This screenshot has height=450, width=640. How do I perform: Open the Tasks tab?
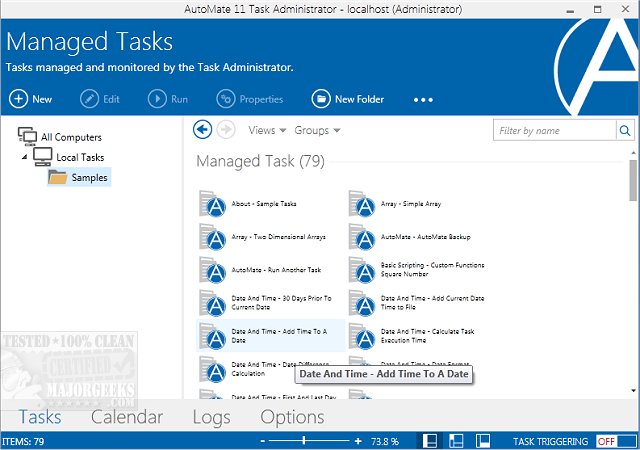(40, 417)
